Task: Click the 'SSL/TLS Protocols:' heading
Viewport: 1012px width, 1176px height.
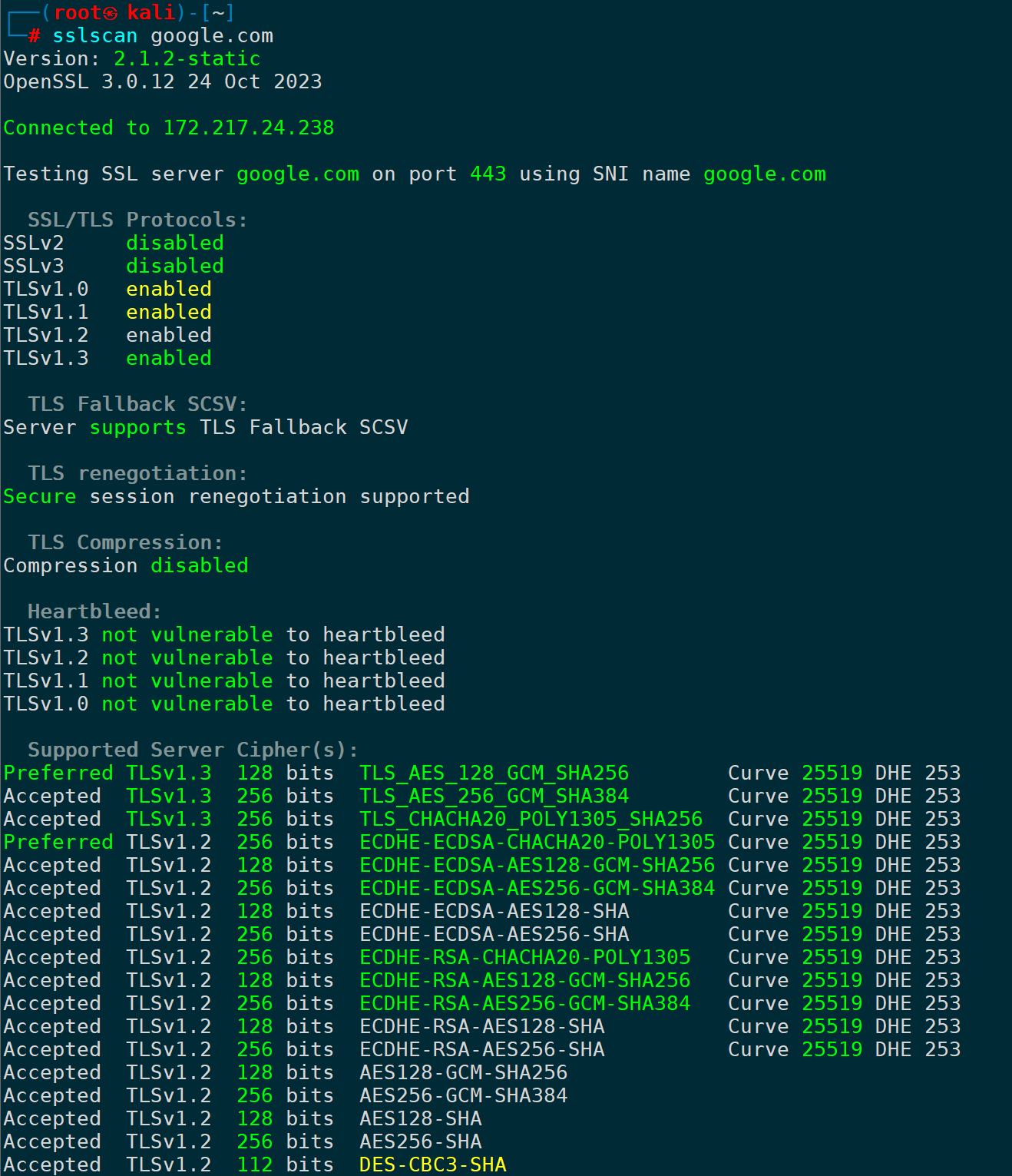Action: pos(138,220)
